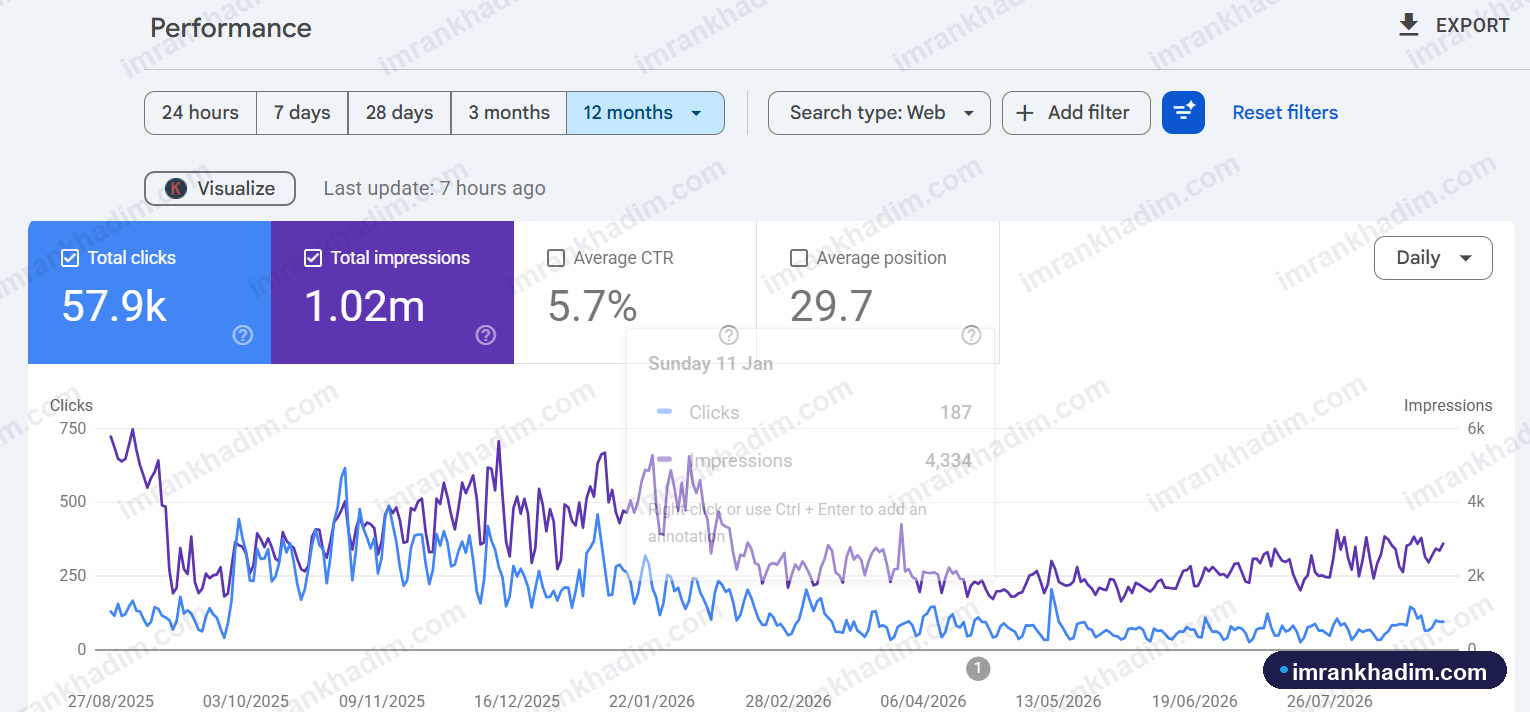Click the 03/10/2025 axis date label
Screen dimensions: 1530x712
246,701
